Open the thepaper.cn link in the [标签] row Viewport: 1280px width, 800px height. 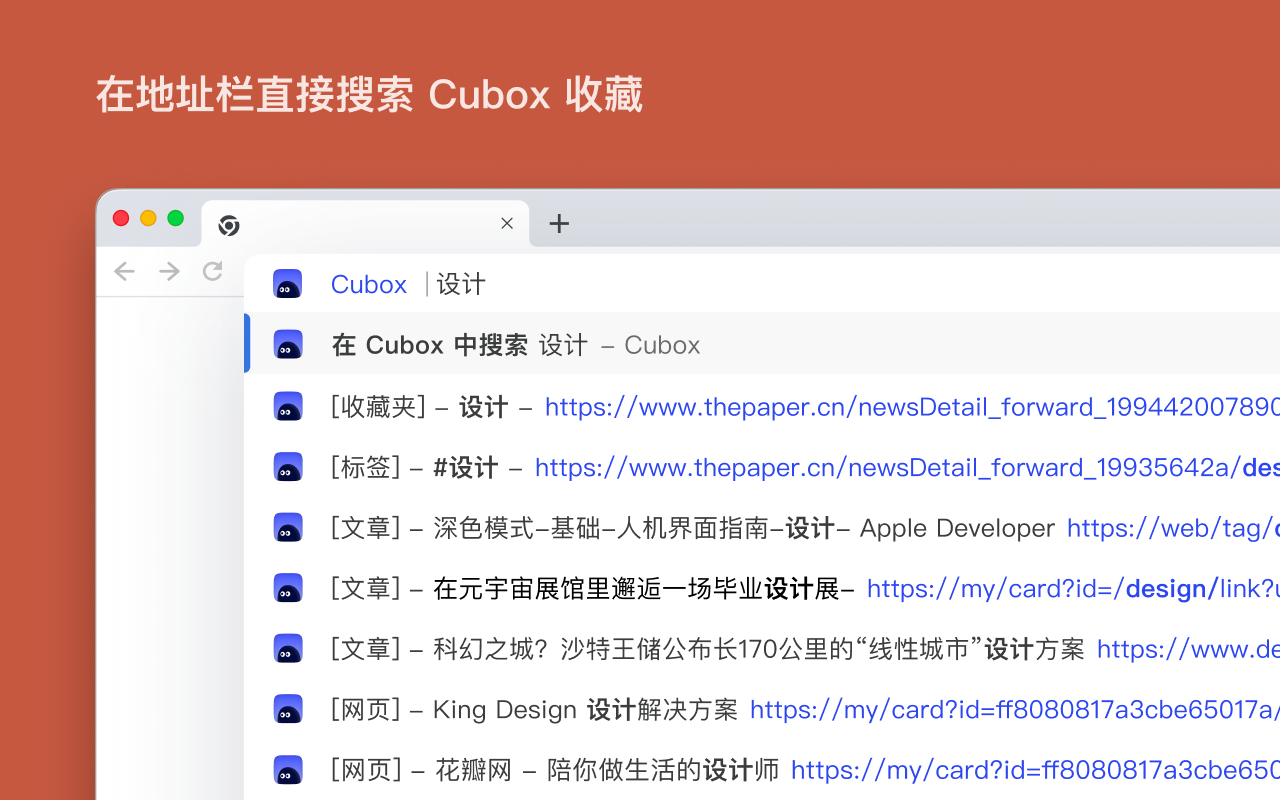(x=907, y=468)
